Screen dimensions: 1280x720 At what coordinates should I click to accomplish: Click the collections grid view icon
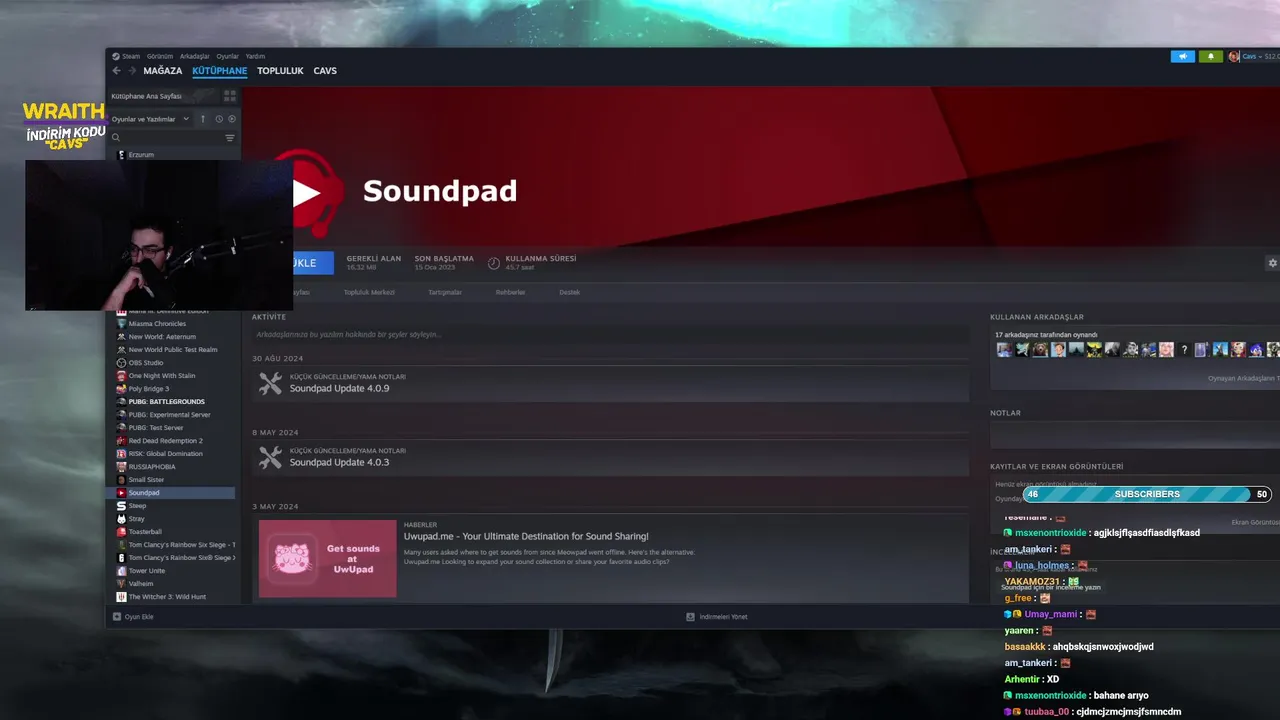click(230, 96)
